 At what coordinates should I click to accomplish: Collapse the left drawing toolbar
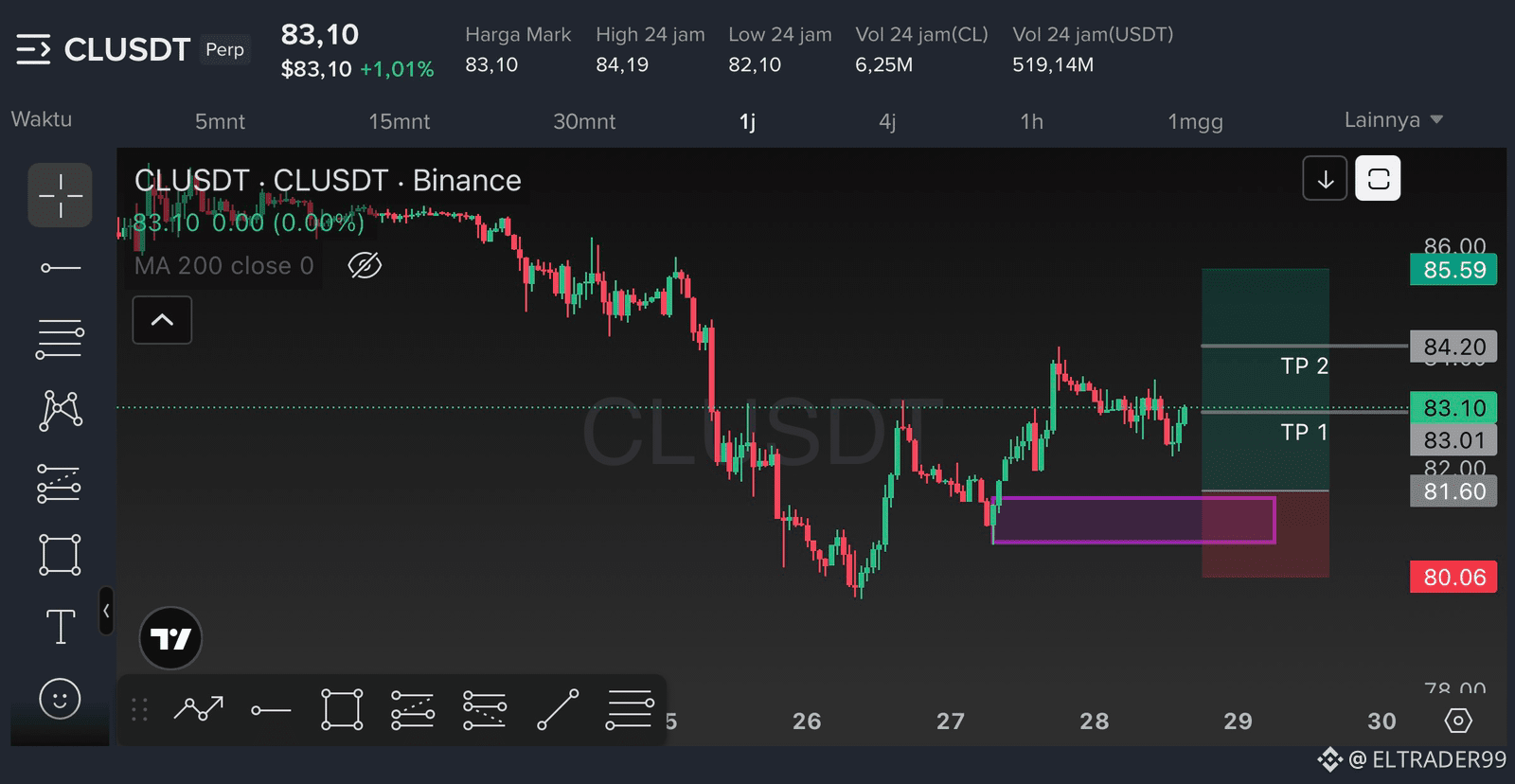coord(106,611)
